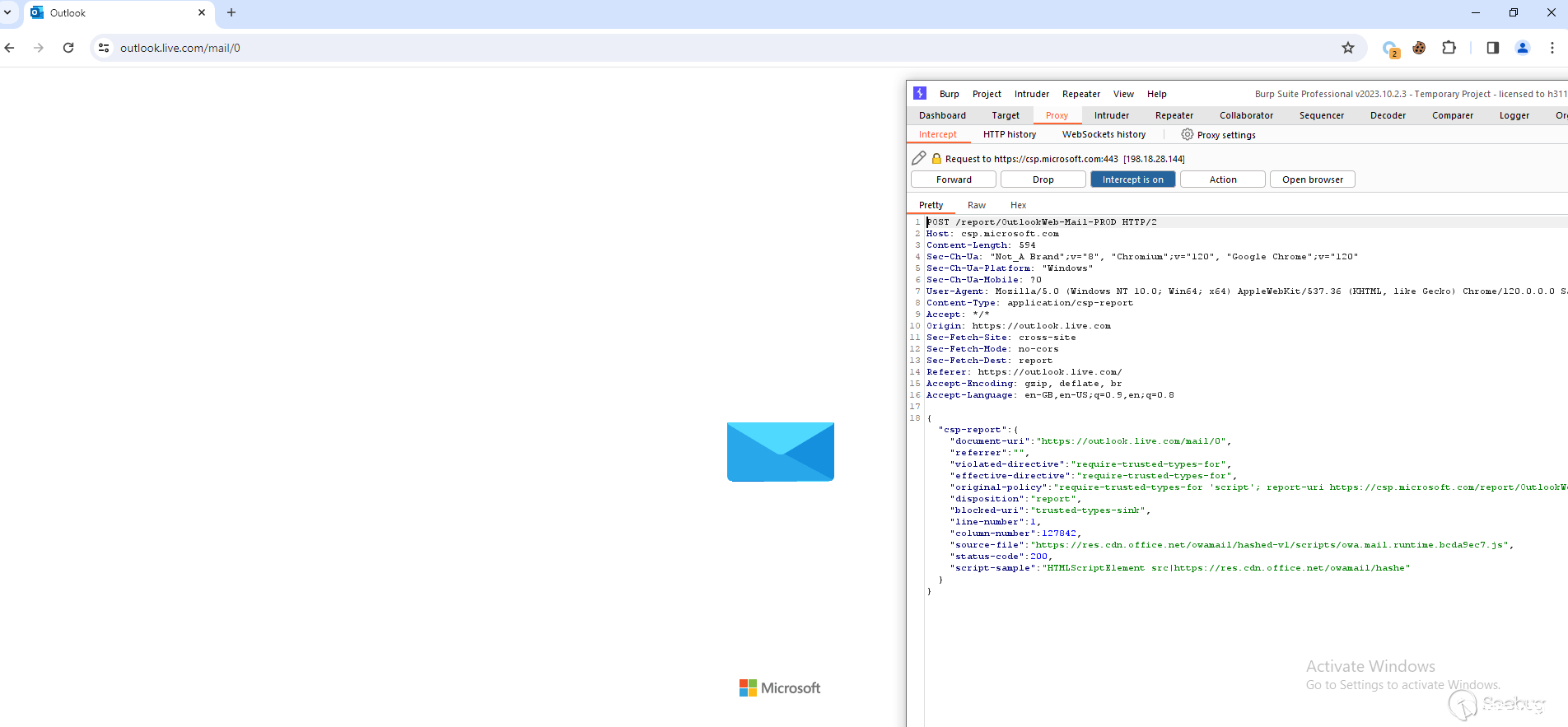
Task: Open the Sequencer tab
Action: (x=1322, y=115)
